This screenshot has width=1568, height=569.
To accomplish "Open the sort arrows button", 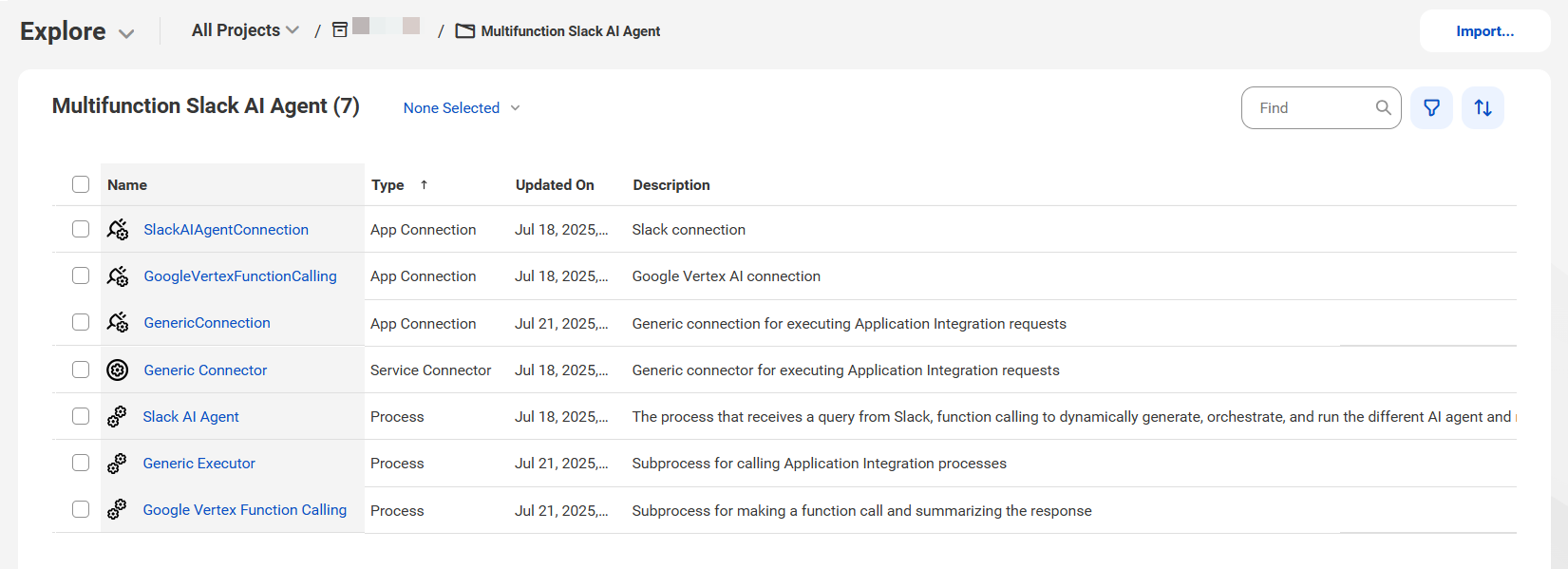I will coord(1483,107).
